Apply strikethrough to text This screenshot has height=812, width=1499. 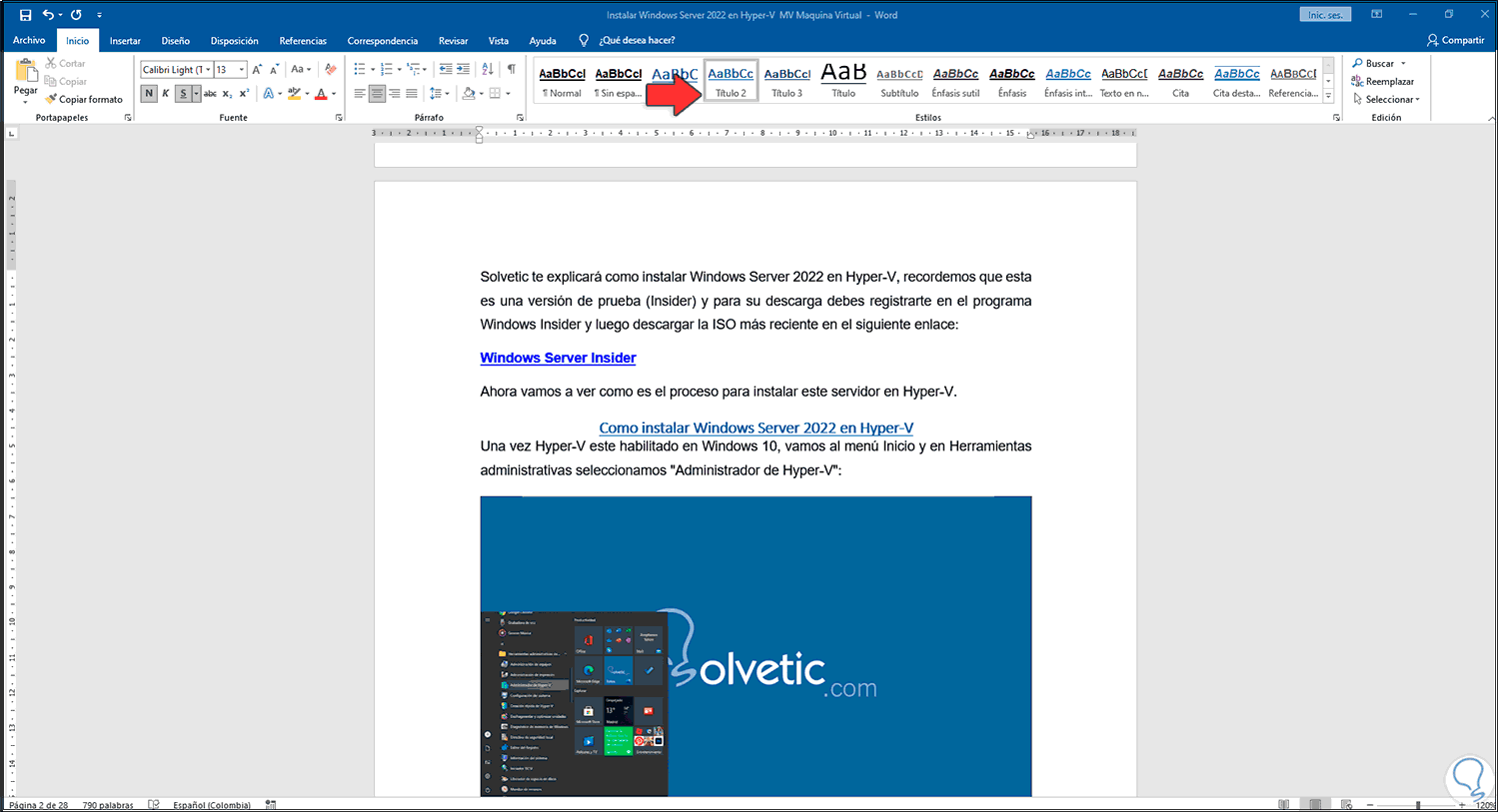tap(210, 93)
